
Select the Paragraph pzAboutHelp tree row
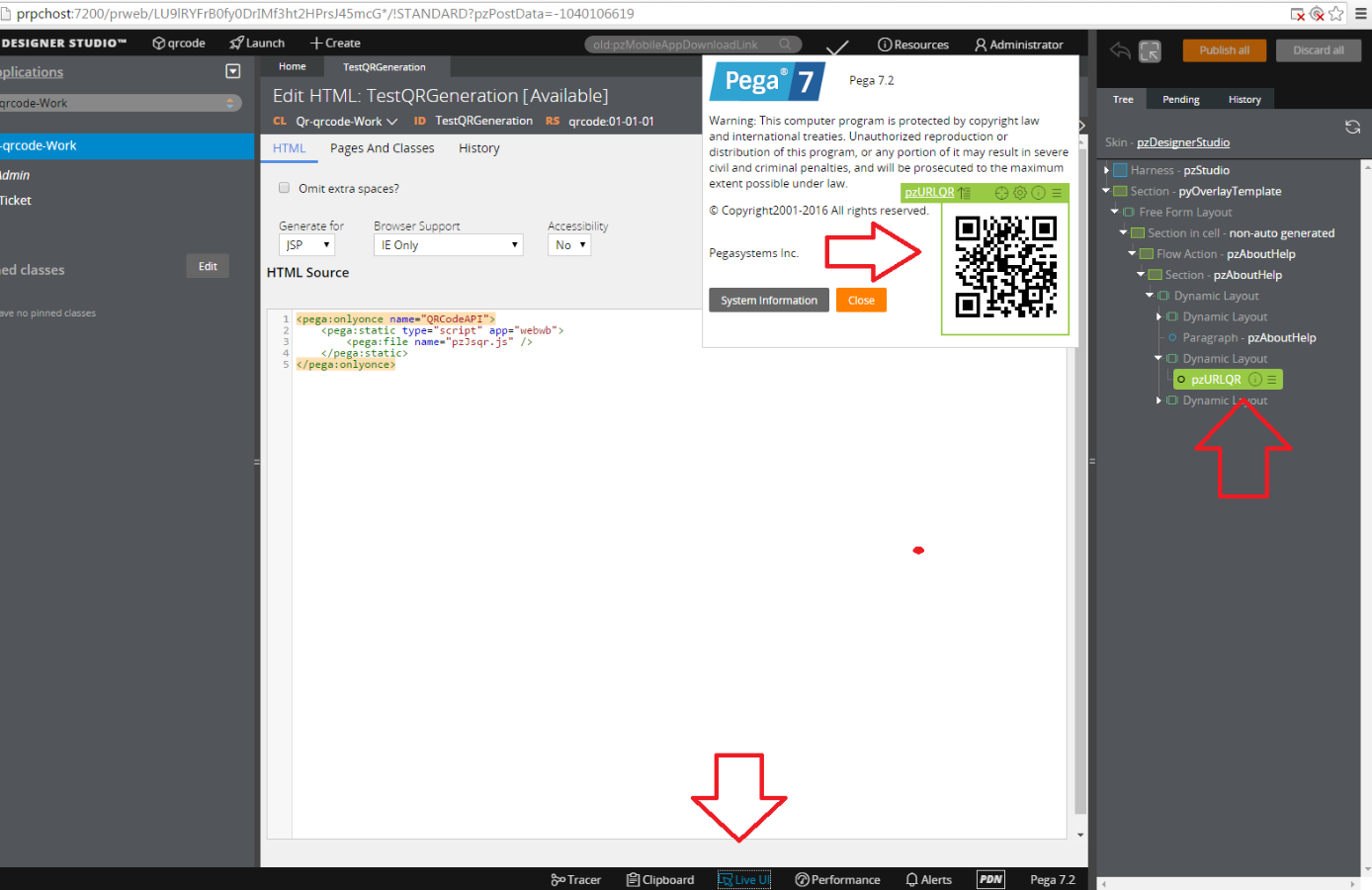tap(1249, 338)
